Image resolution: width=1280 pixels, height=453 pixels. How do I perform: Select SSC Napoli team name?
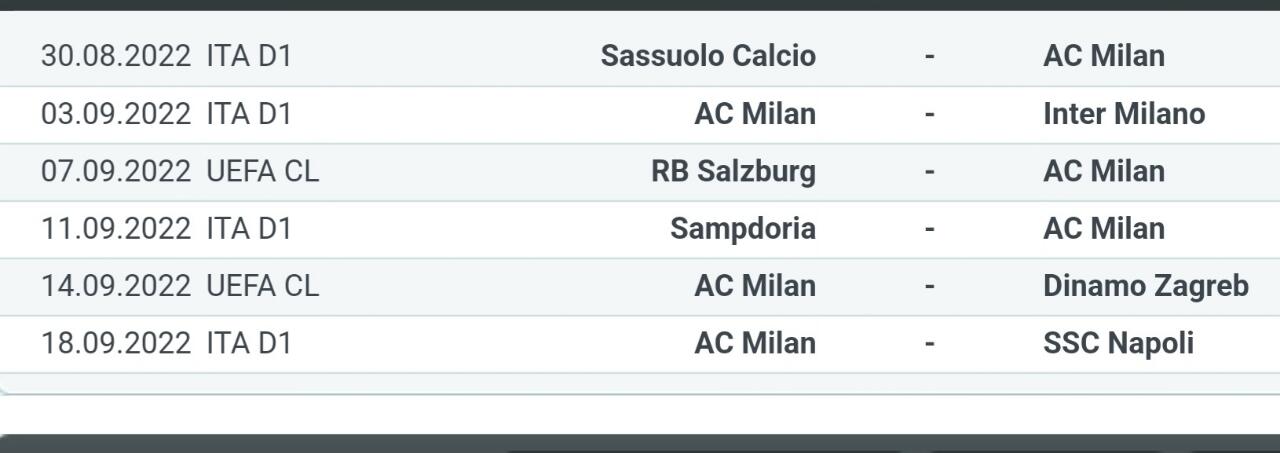[x=1118, y=343]
